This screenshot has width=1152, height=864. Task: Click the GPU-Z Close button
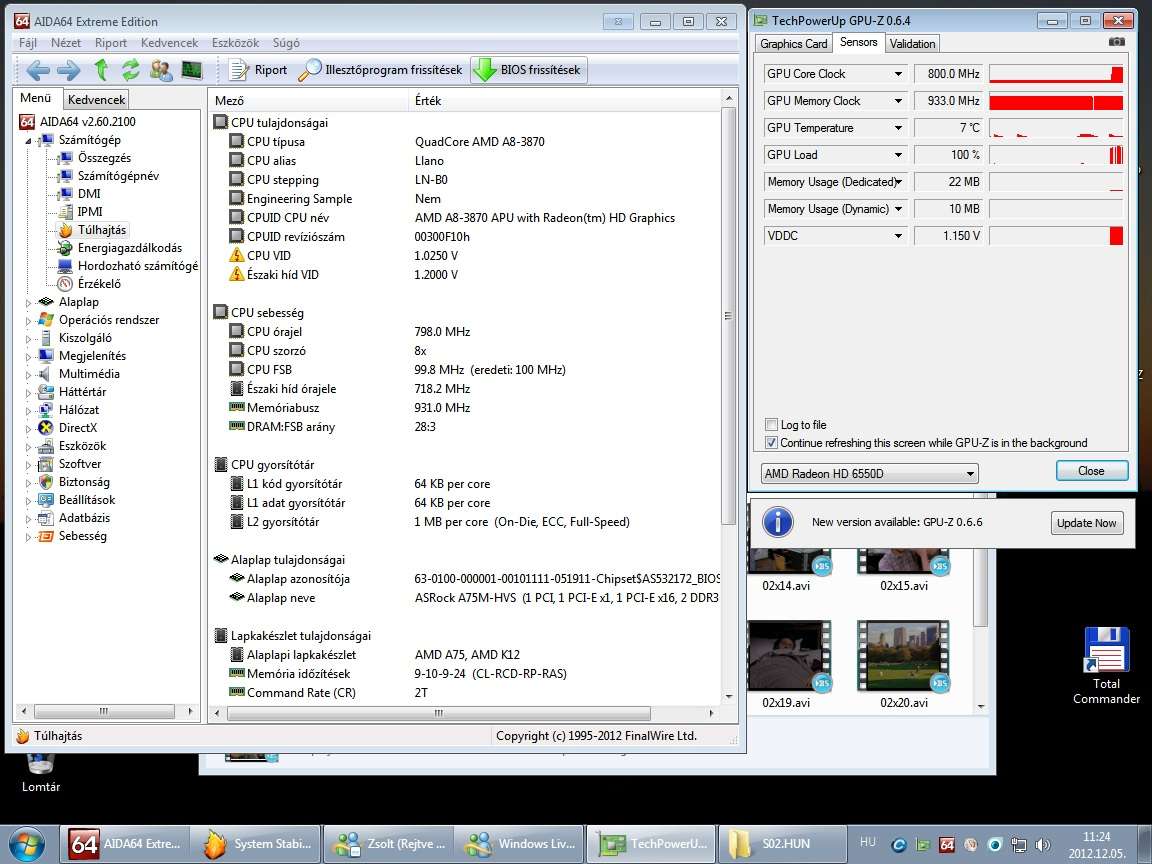click(1091, 471)
